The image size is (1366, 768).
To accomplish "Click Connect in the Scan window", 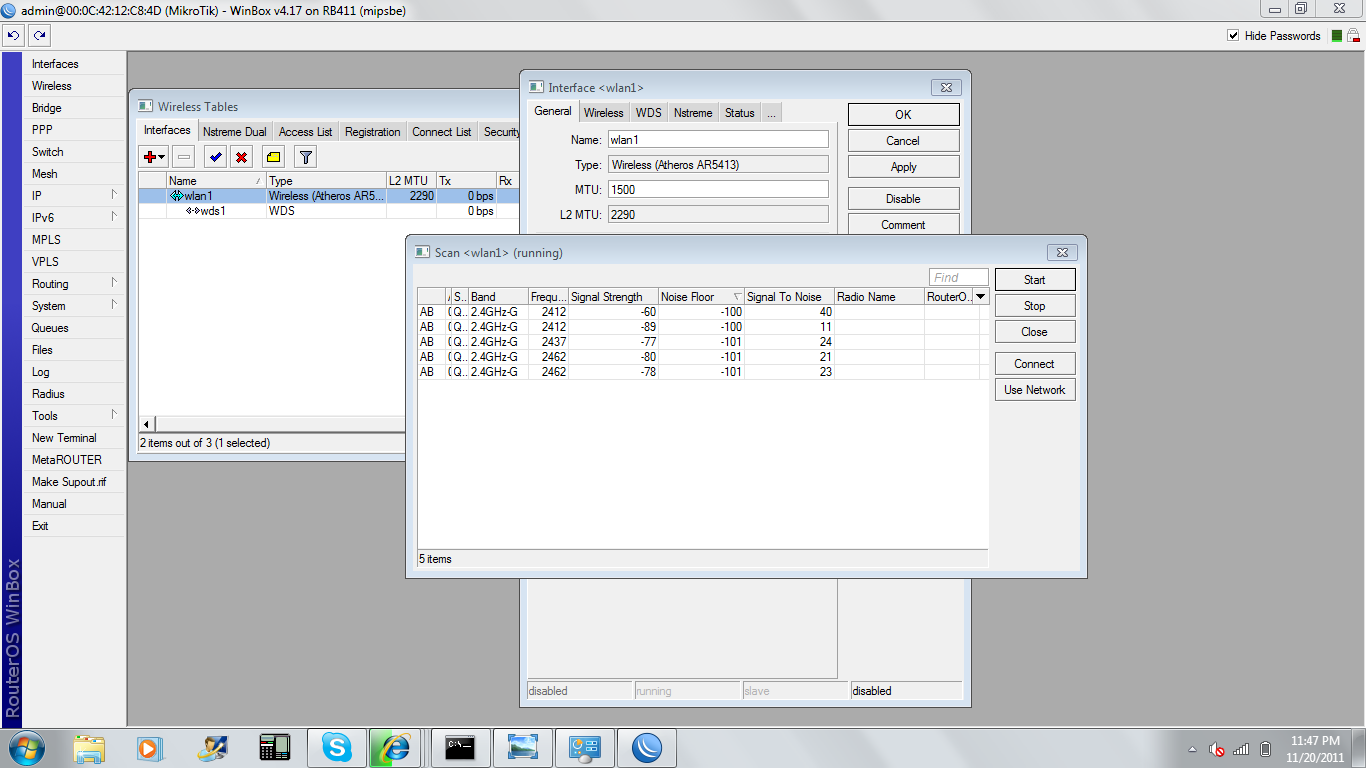I will (1035, 364).
